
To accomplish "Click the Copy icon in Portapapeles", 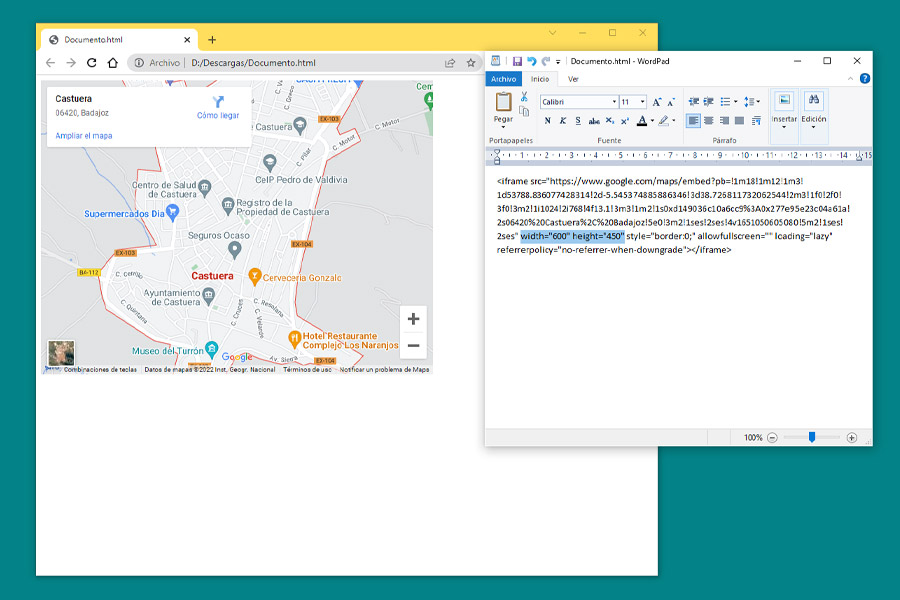I will [x=524, y=111].
